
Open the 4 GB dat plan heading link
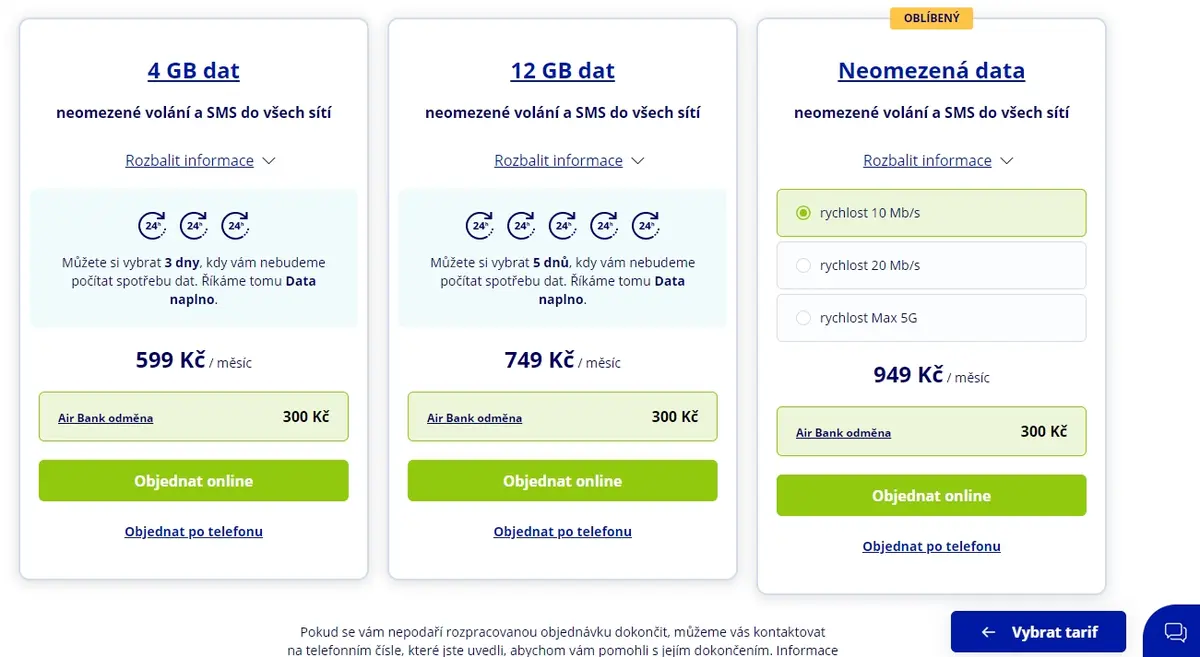point(194,71)
